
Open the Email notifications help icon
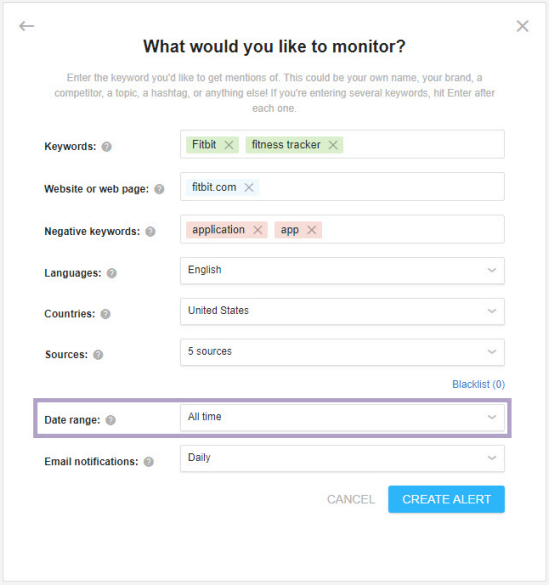[x=149, y=462]
